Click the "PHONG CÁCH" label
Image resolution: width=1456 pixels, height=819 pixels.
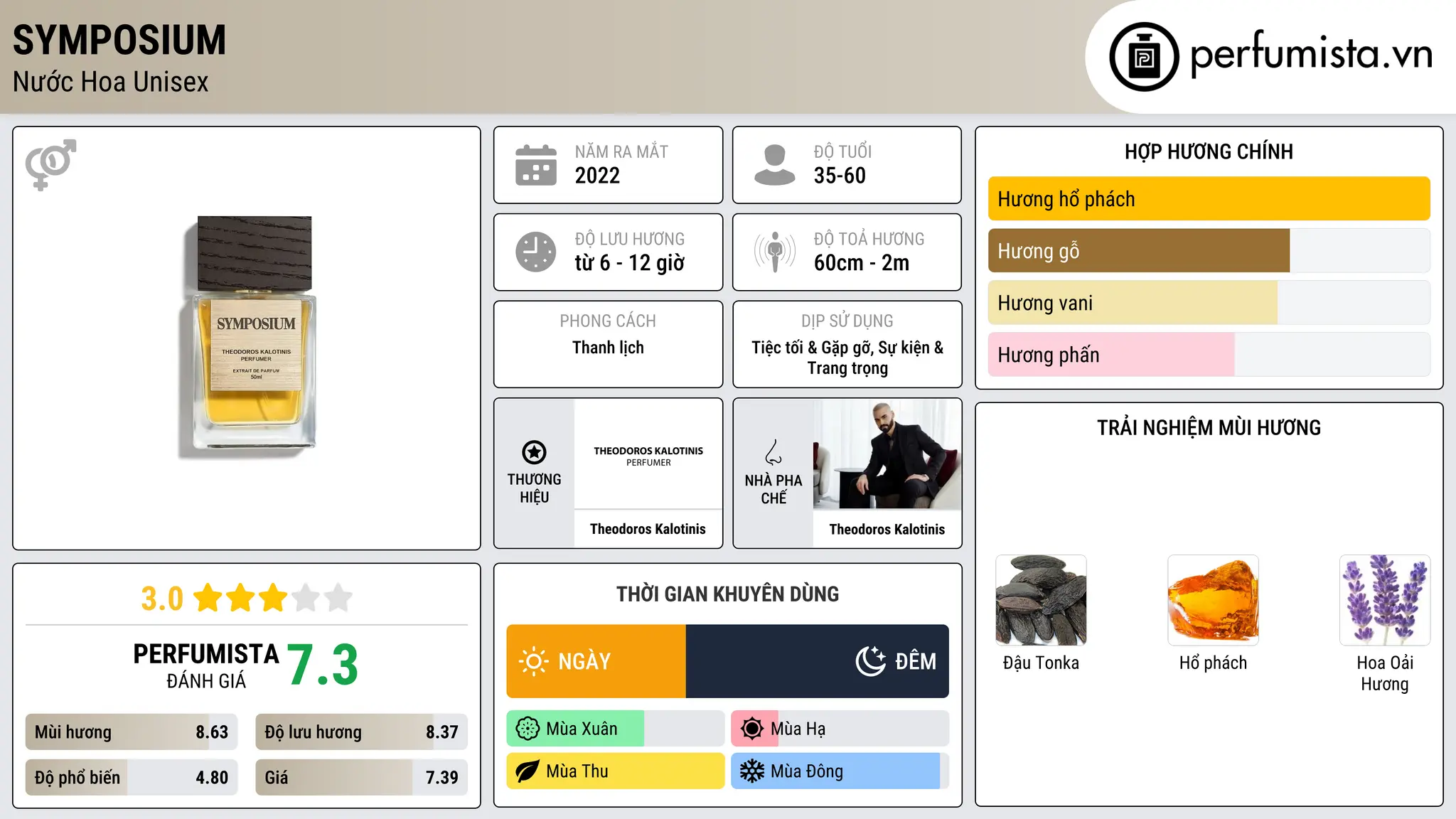[608, 321]
